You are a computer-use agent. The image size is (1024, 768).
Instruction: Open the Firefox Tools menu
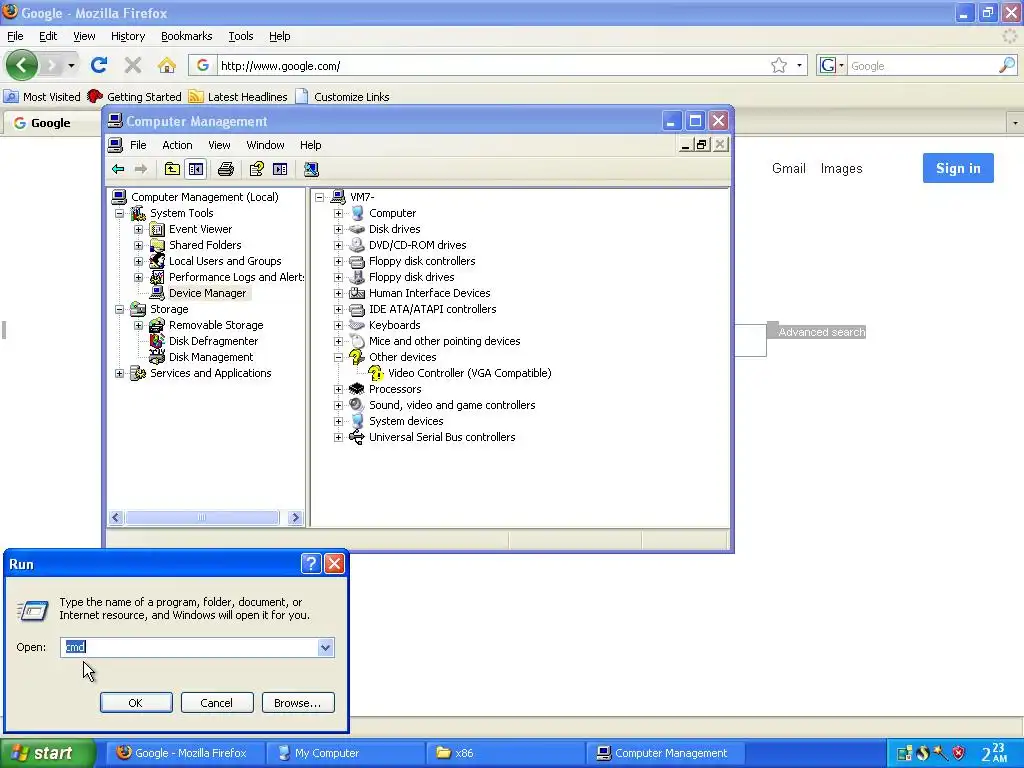click(x=241, y=36)
